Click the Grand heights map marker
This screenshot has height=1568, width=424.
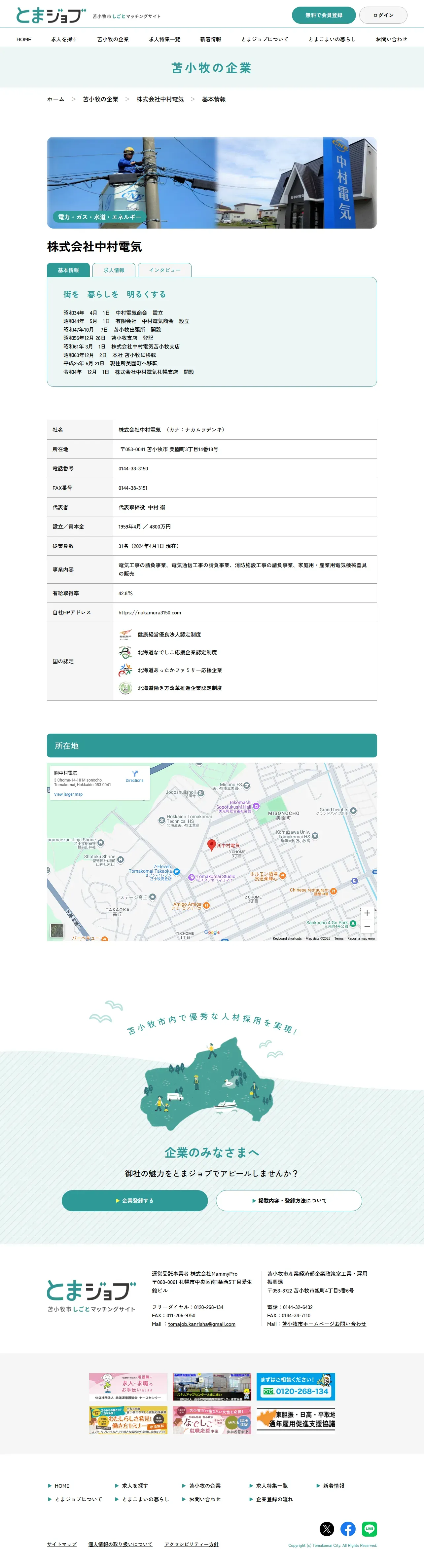click(353, 811)
